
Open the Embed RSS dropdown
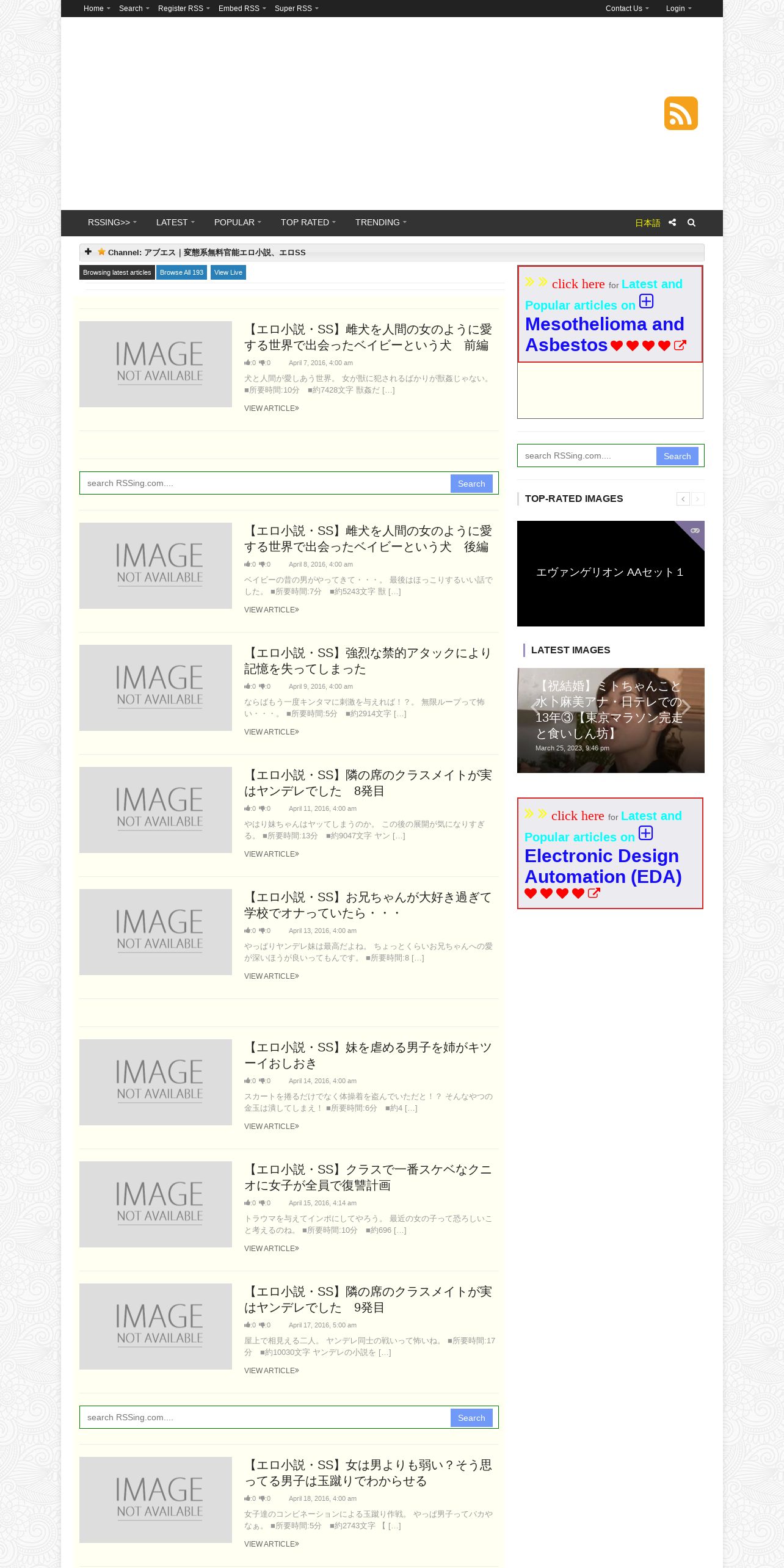tap(242, 9)
